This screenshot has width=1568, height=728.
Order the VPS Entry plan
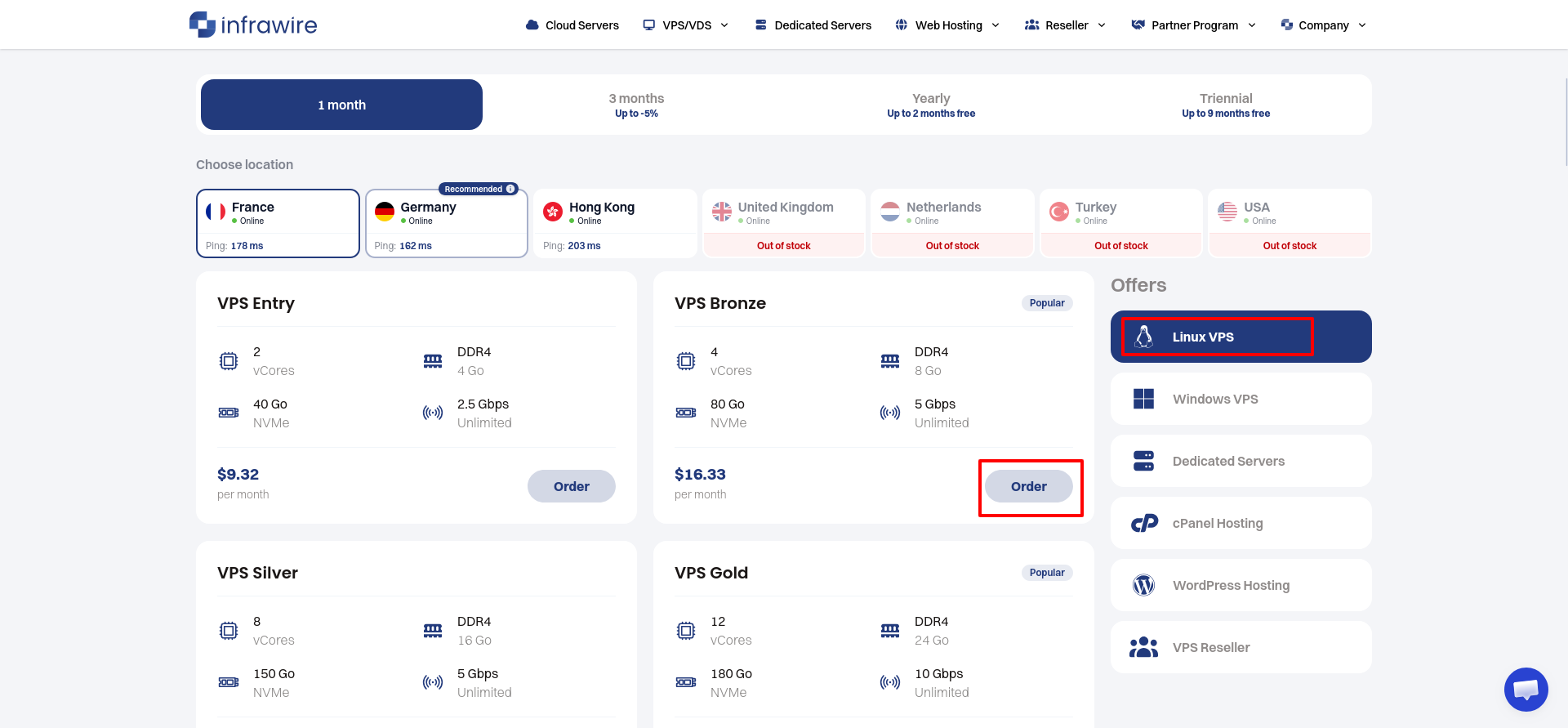(572, 486)
